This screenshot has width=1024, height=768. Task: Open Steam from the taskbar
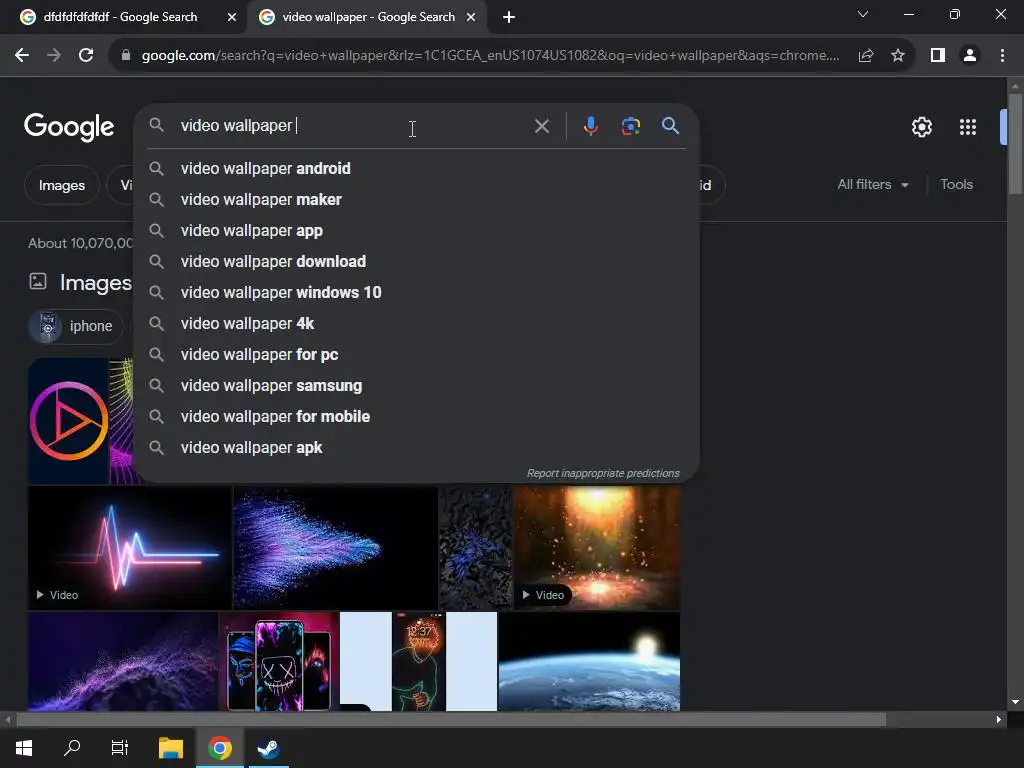pyautogui.click(x=268, y=748)
